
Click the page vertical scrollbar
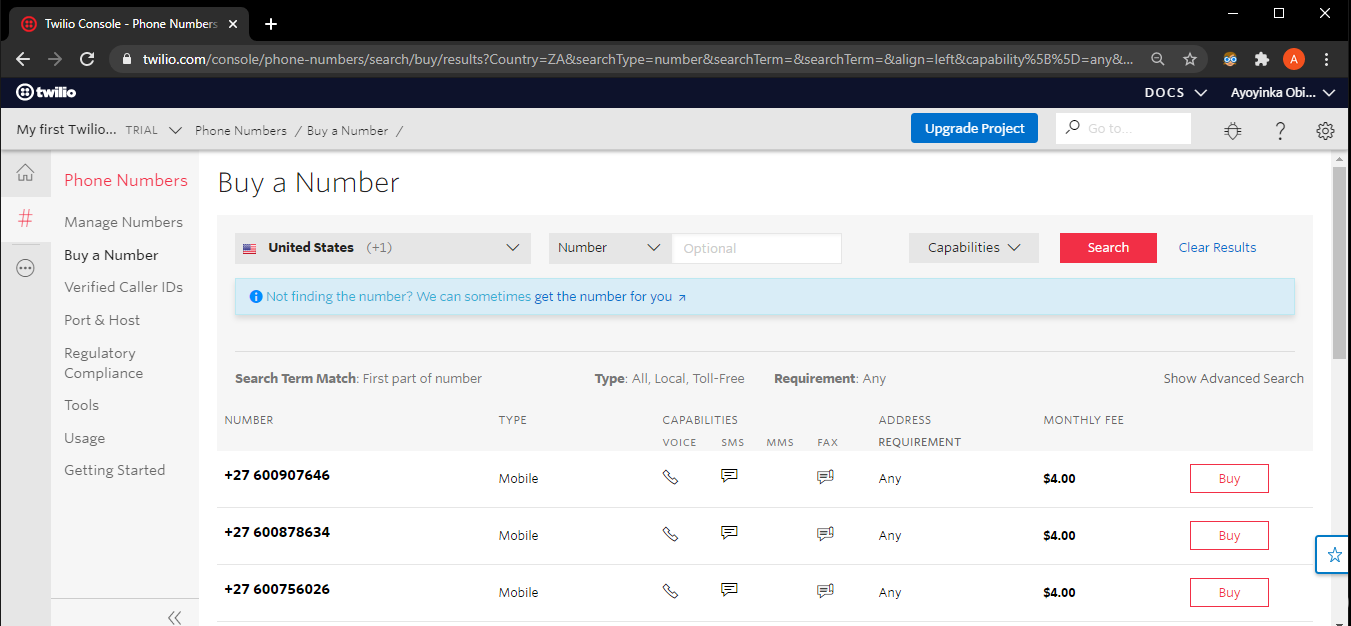1339,263
